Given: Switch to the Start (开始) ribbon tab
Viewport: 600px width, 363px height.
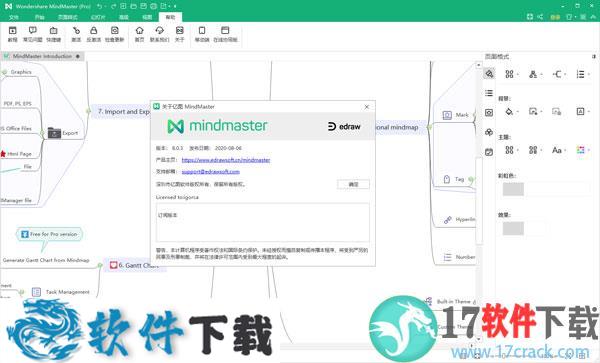Looking at the screenshot, I should click(39, 17).
